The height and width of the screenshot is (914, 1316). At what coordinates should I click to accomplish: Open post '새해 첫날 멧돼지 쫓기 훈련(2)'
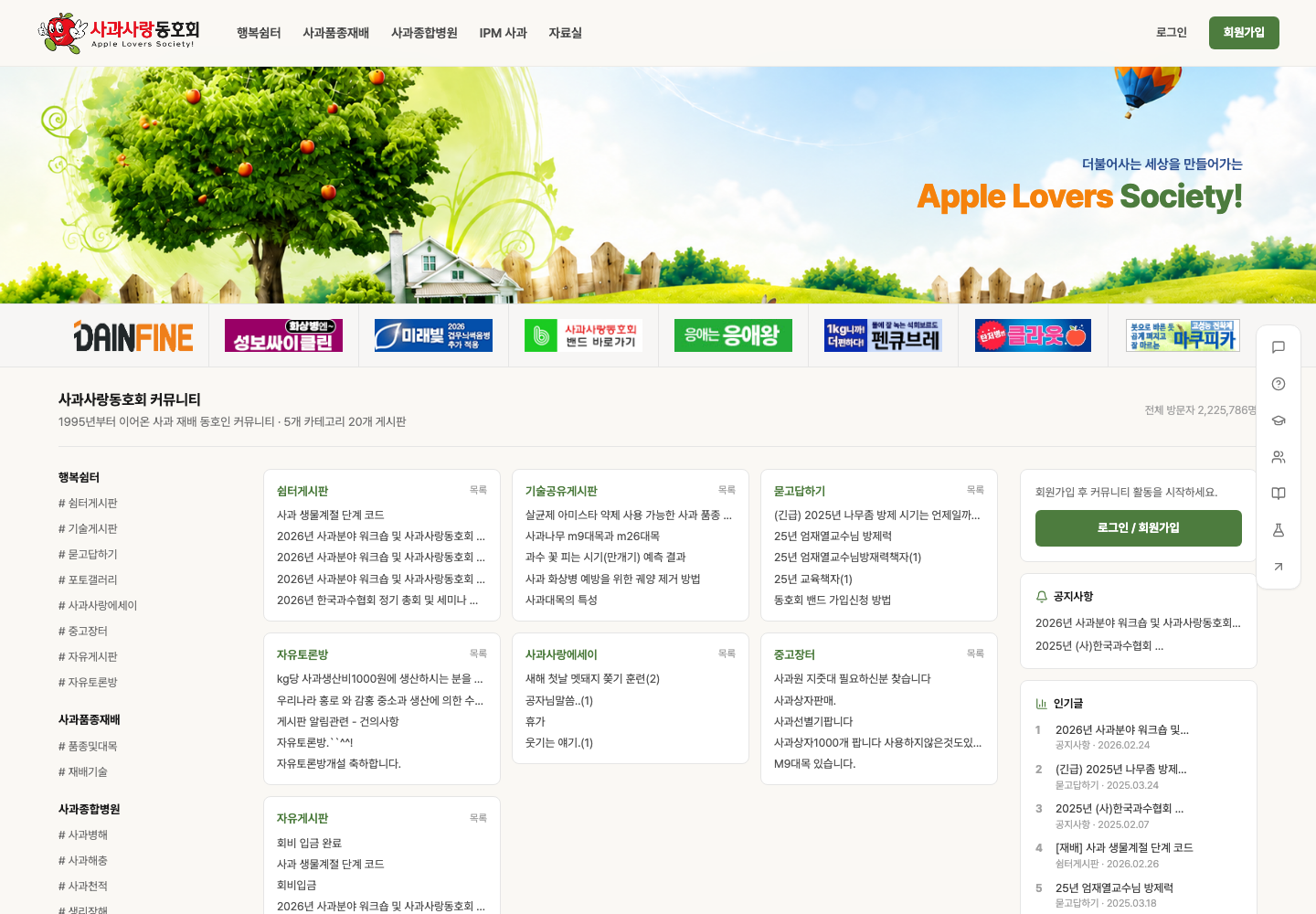(592, 679)
